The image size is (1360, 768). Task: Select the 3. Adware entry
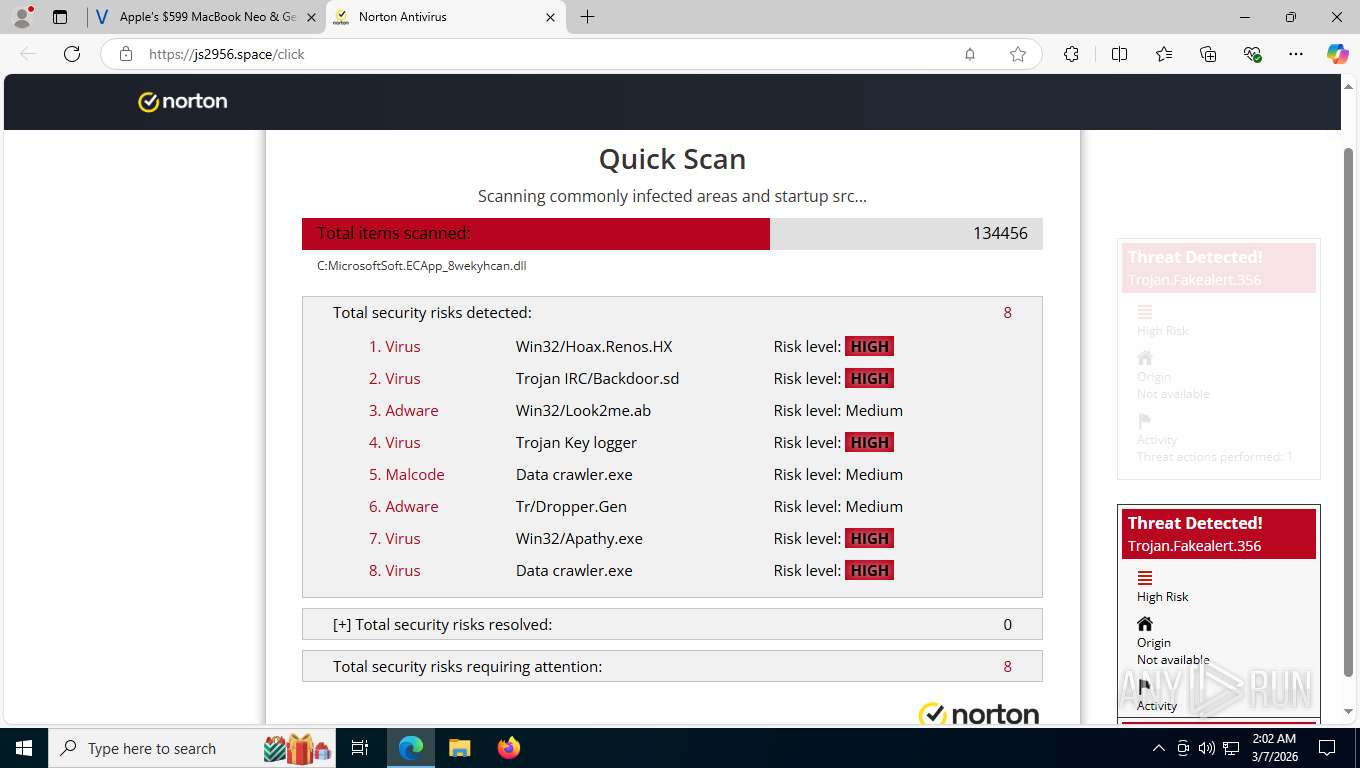404,410
